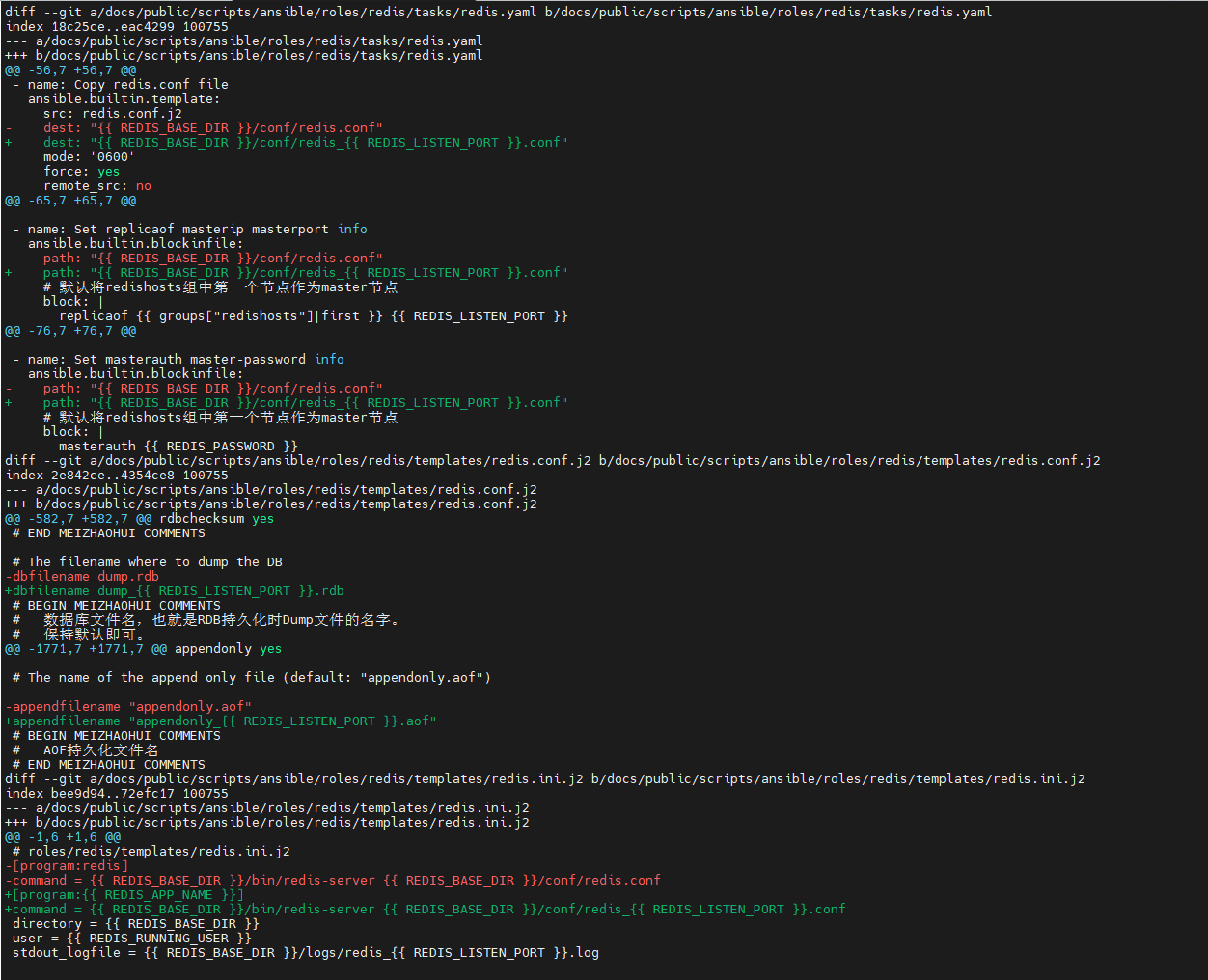Click the line "index bee9d94..72efc17 100755"
This screenshot has height=980, width=1208.
coord(117,793)
